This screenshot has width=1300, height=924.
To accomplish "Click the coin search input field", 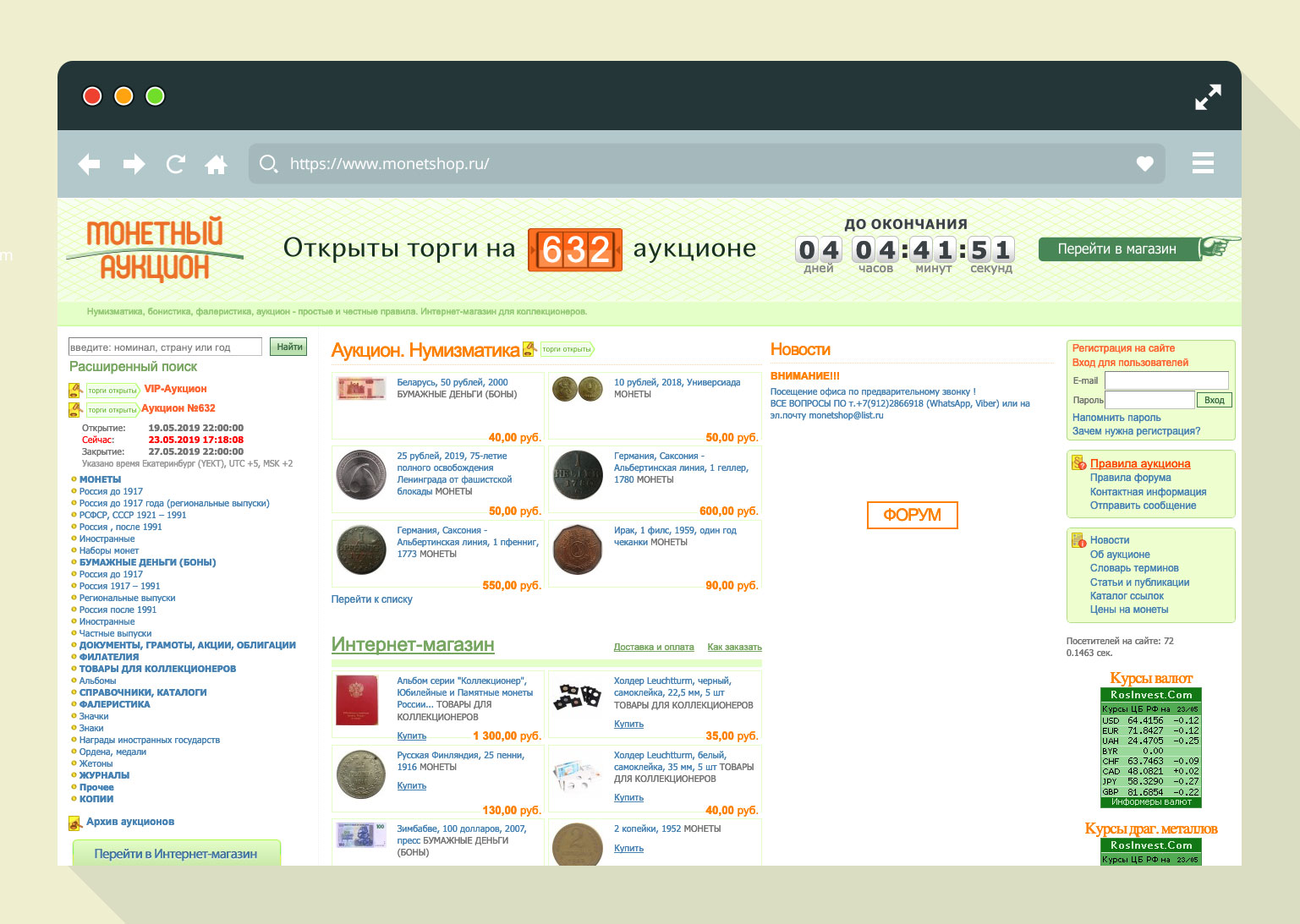I will click(x=165, y=347).
